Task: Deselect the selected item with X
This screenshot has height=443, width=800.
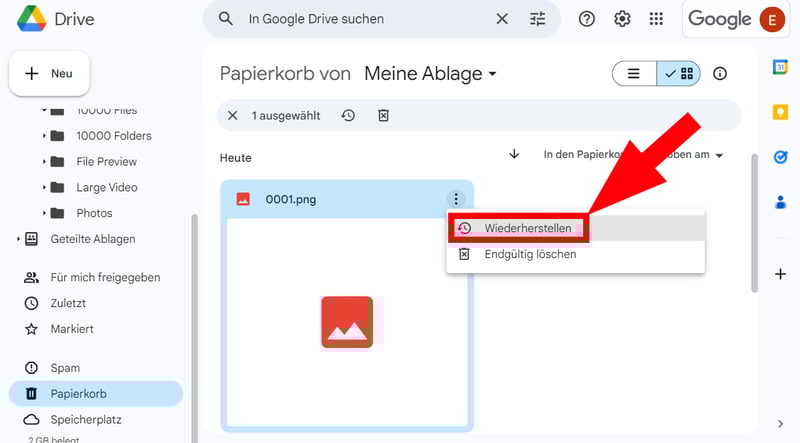Action: (233, 116)
